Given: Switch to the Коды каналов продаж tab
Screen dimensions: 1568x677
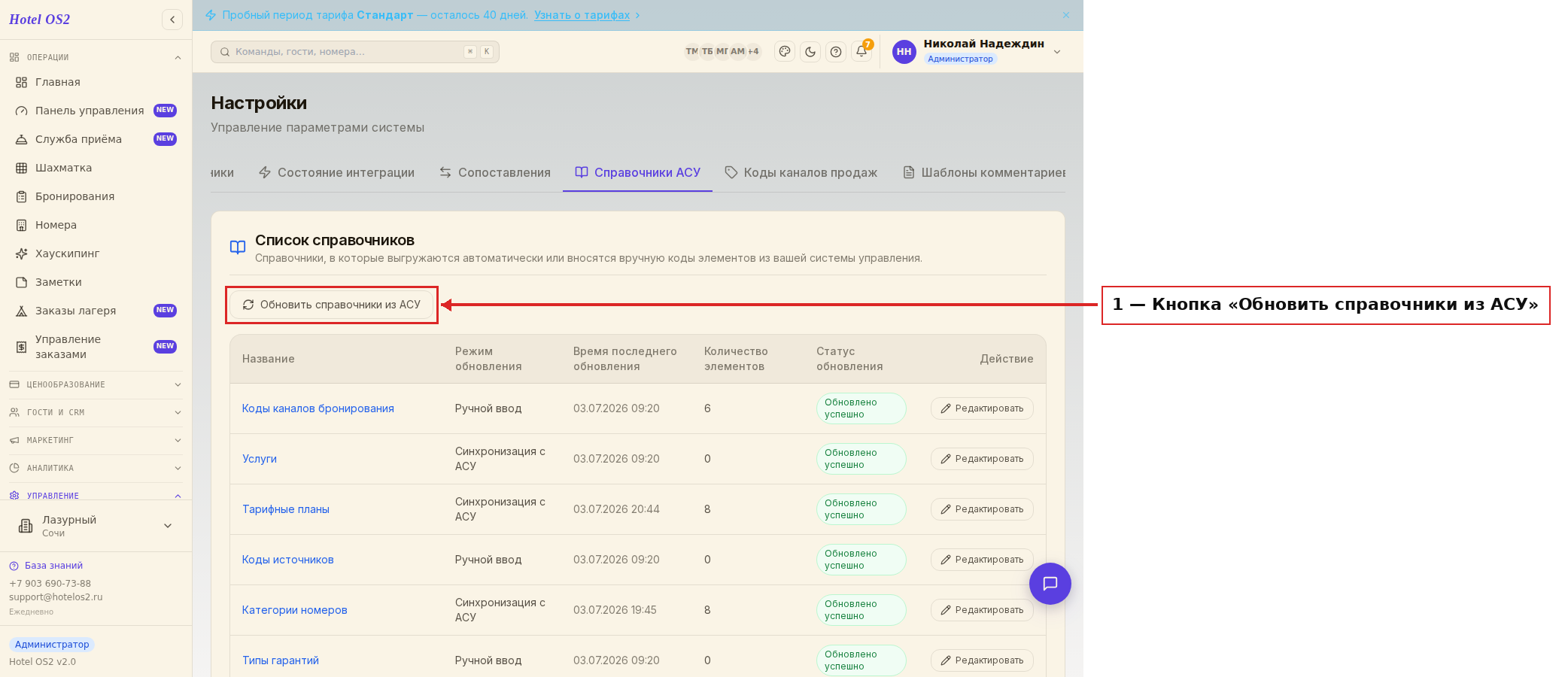Looking at the screenshot, I should 801,172.
